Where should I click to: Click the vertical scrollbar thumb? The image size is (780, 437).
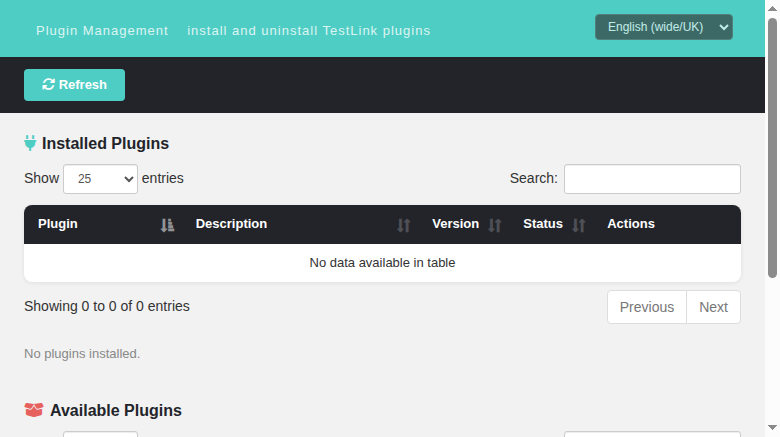(772, 148)
